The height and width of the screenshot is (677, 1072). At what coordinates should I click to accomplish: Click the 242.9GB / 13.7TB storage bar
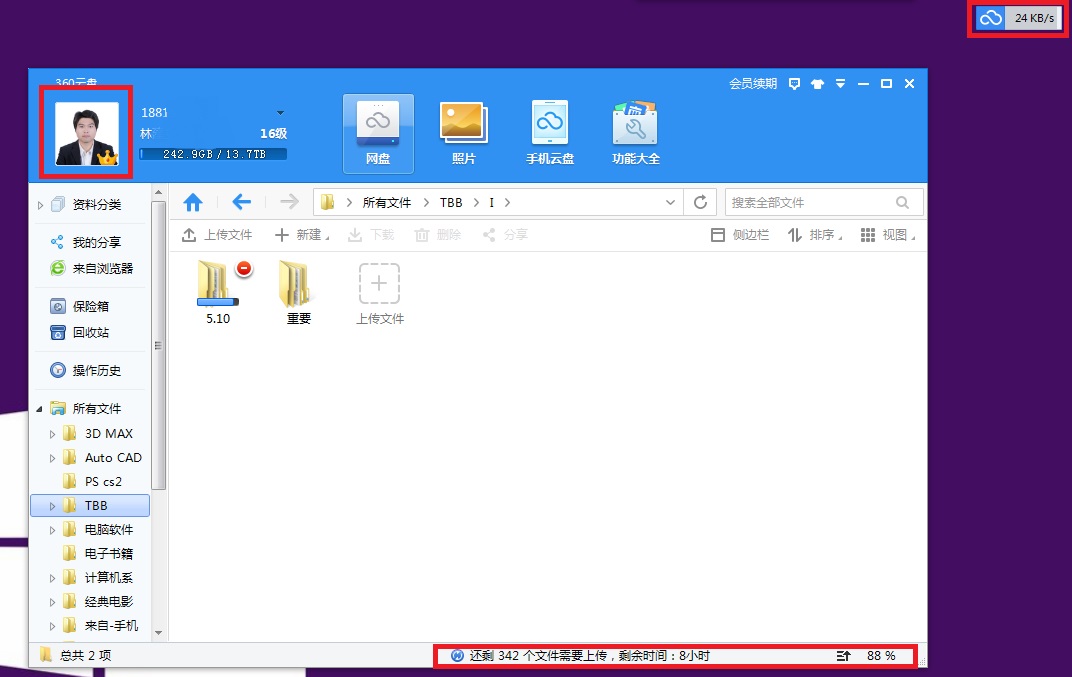213,155
